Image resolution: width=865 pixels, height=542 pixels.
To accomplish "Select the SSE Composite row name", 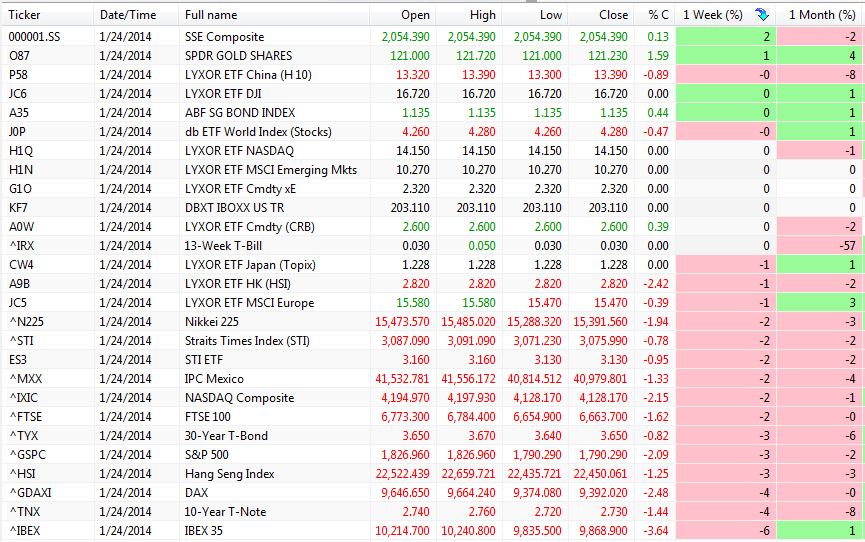I will tap(226, 36).
